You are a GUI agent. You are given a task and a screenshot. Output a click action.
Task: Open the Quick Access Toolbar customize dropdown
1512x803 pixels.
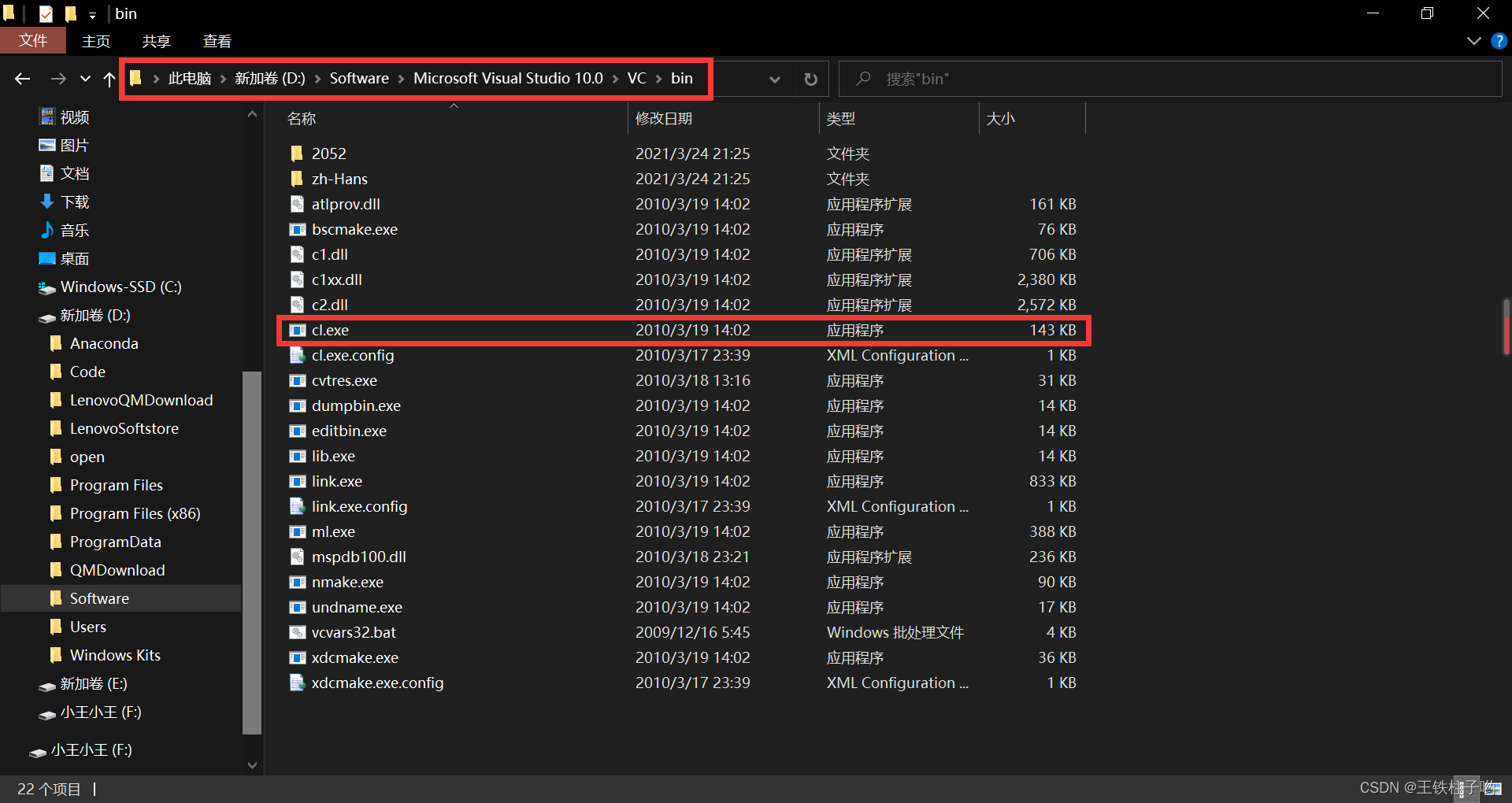point(92,15)
